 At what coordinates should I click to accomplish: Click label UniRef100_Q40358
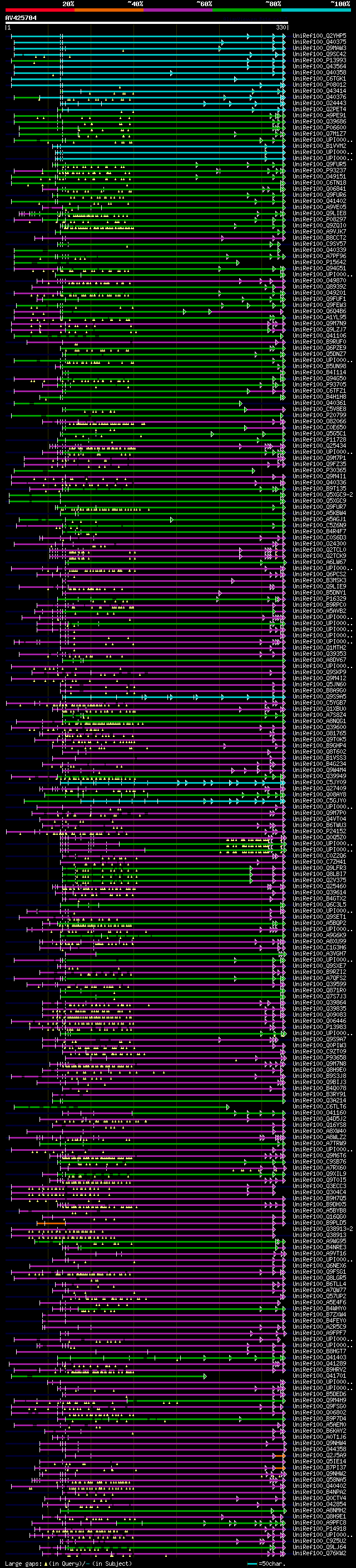click(x=319, y=72)
